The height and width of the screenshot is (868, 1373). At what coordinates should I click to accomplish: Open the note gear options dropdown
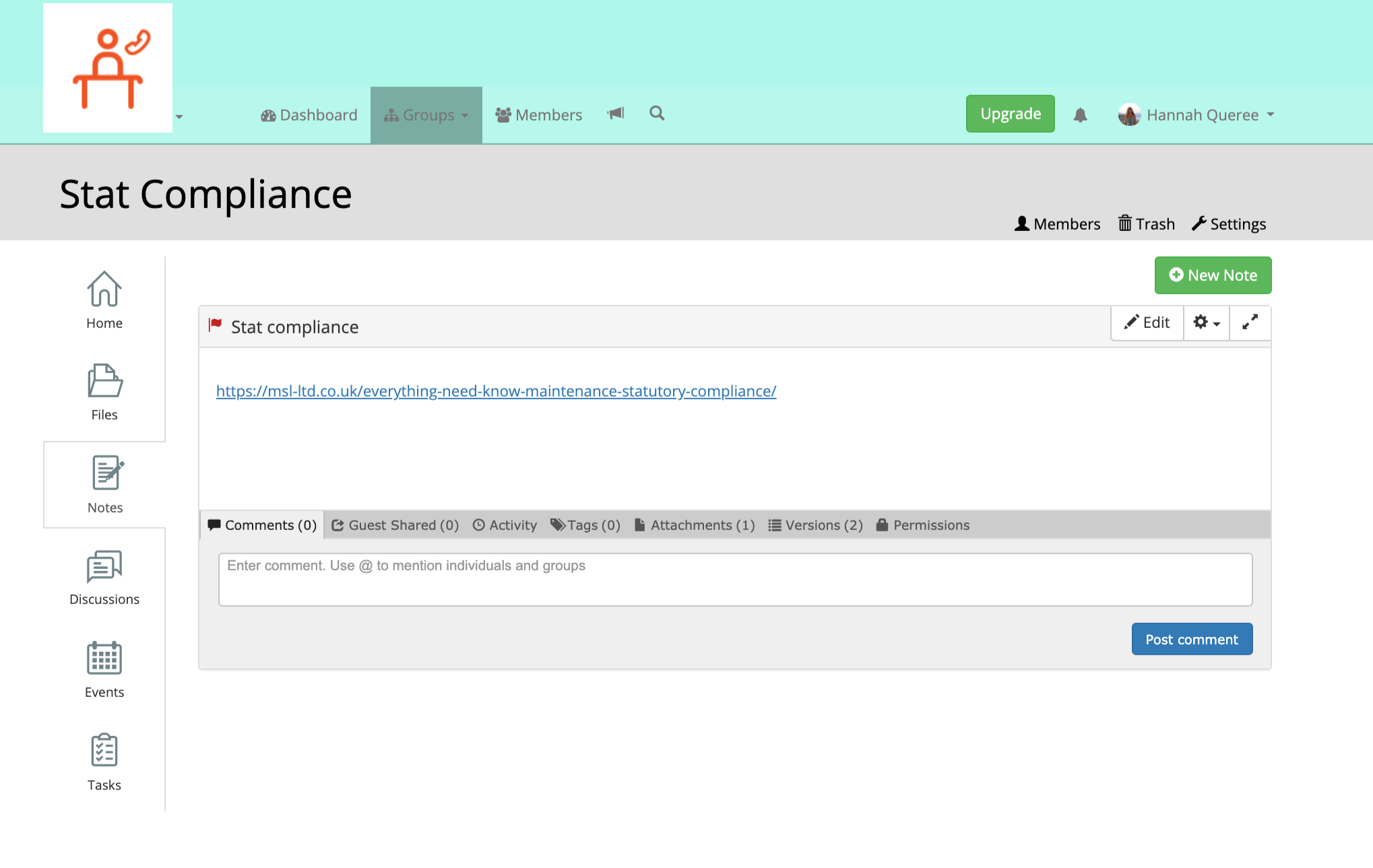[1207, 323]
